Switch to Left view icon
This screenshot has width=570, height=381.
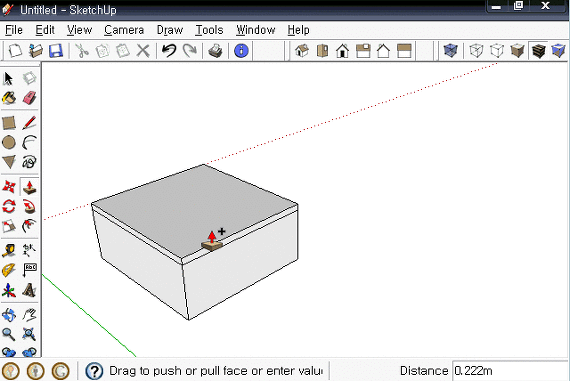[x=404, y=51]
